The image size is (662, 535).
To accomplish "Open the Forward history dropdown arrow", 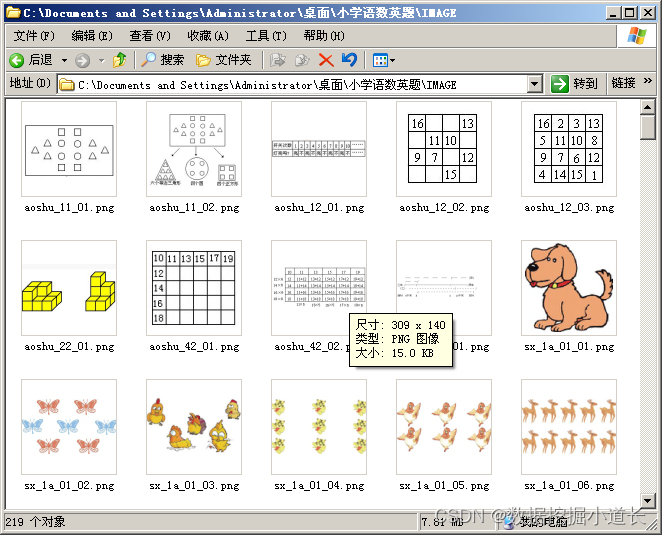I will (101, 60).
